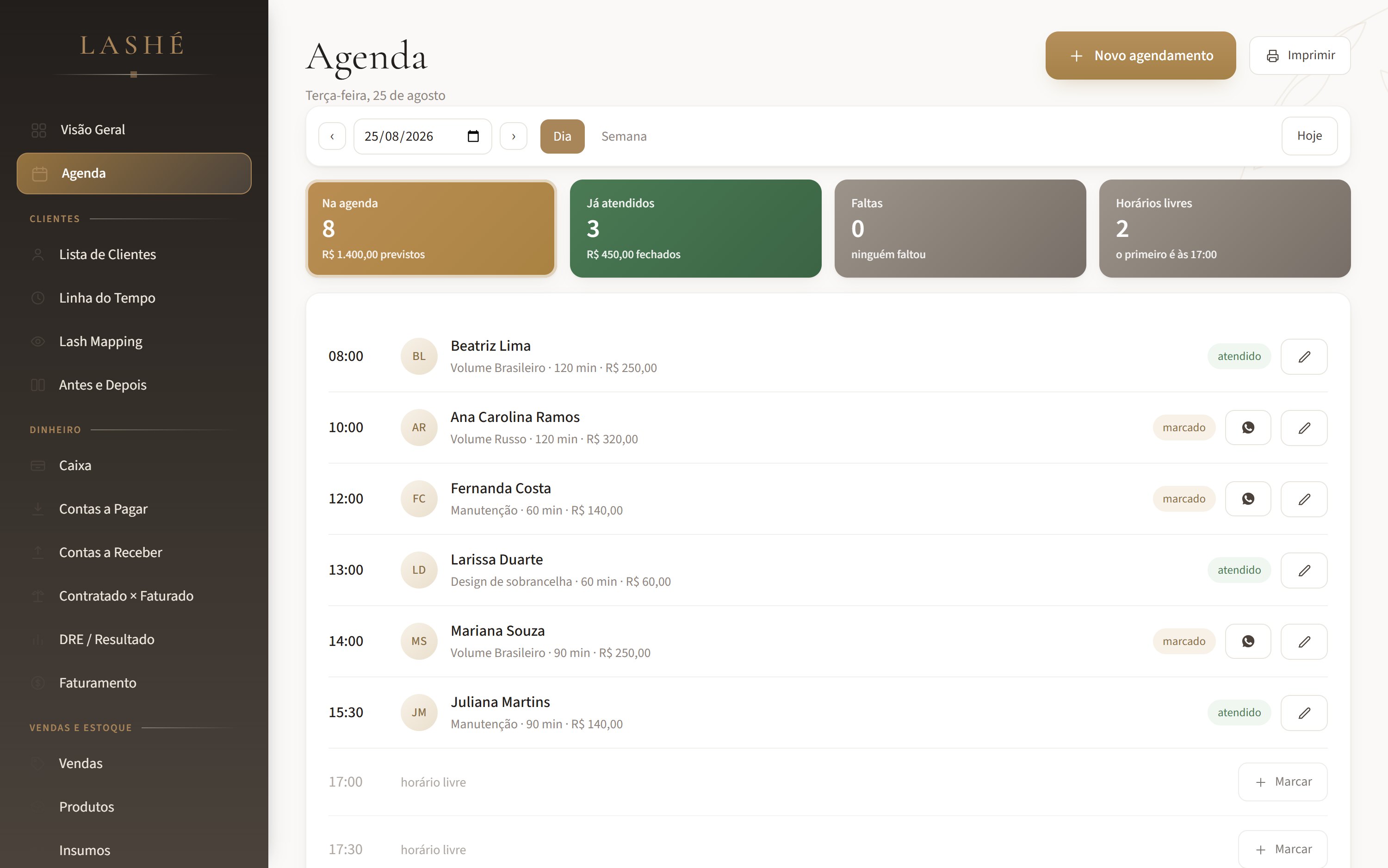Open Contas a Receber section
The width and height of the screenshot is (1388, 868).
click(x=134, y=552)
